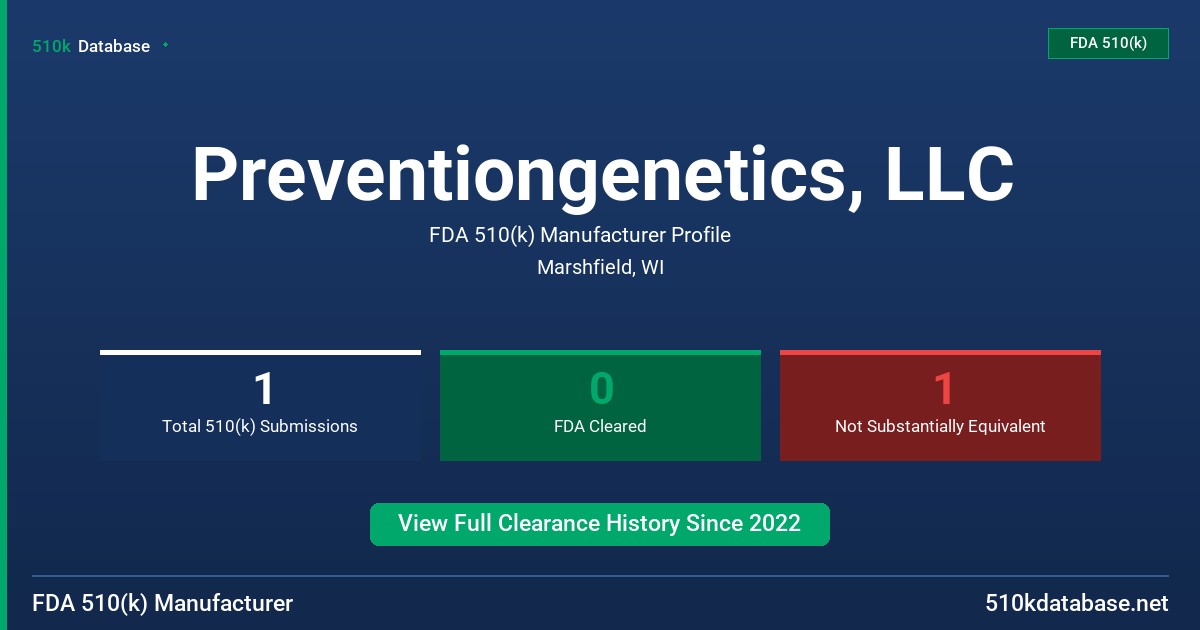Click the FDA 510(k) Manufacturer footer text
The image size is (1200, 630).
point(163,603)
